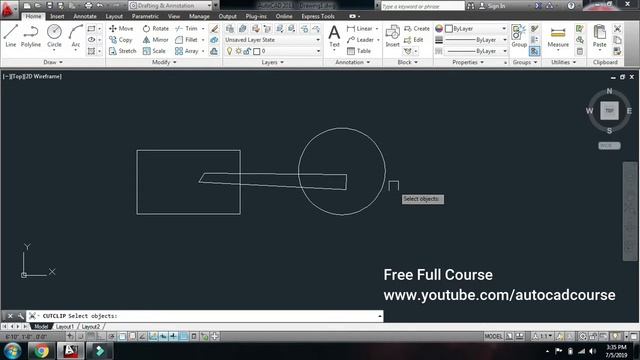Screen dimensions: 640x360
Task: Select the Polyline tool
Action: coord(31,36)
